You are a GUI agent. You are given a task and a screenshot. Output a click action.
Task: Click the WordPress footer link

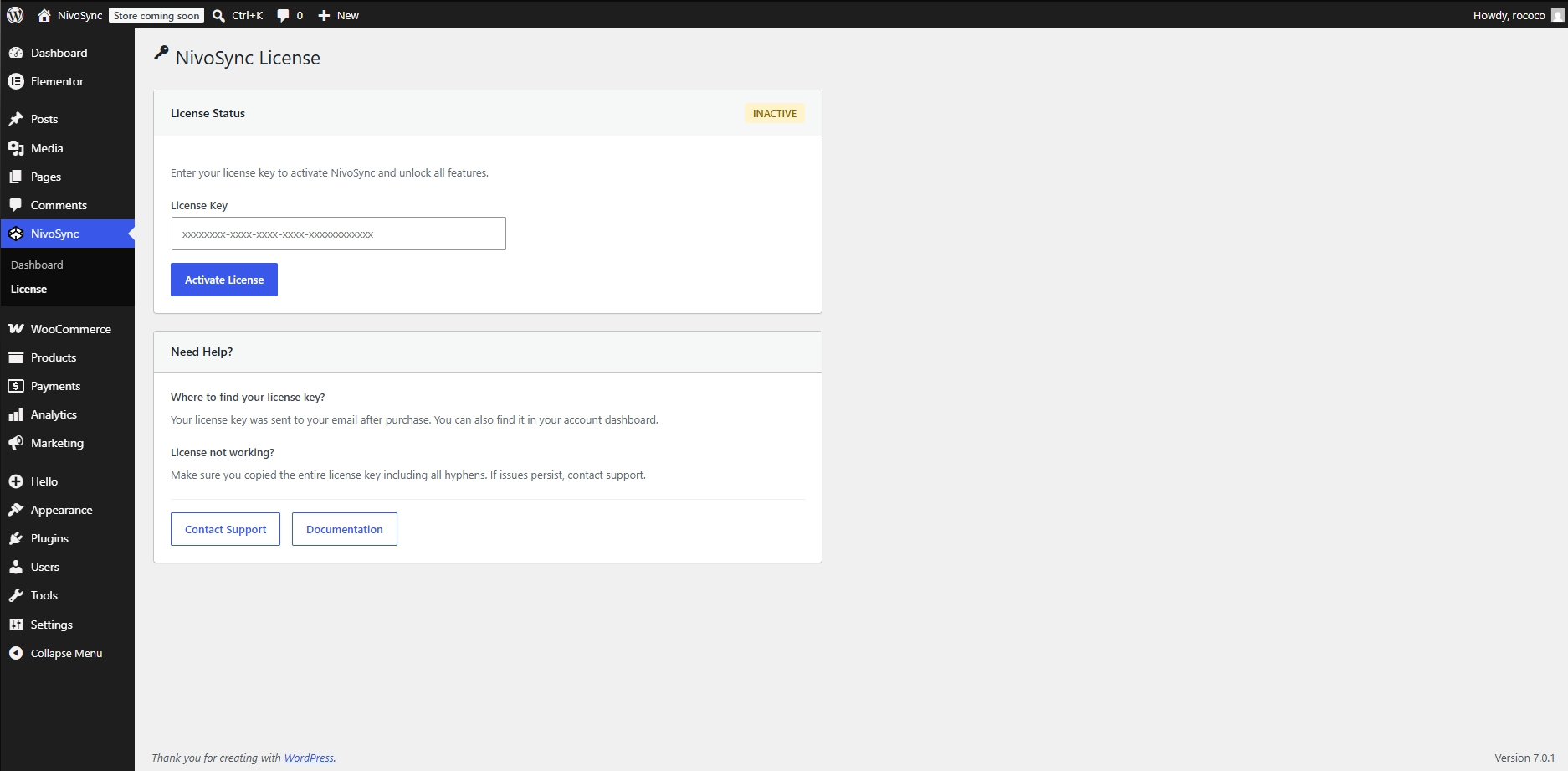[309, 758]
